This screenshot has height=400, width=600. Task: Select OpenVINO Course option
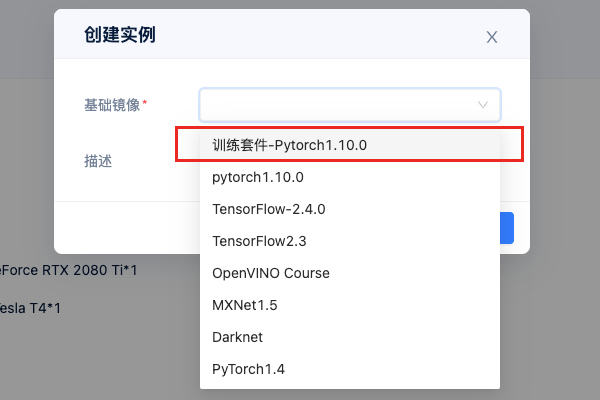coord(350,273)
